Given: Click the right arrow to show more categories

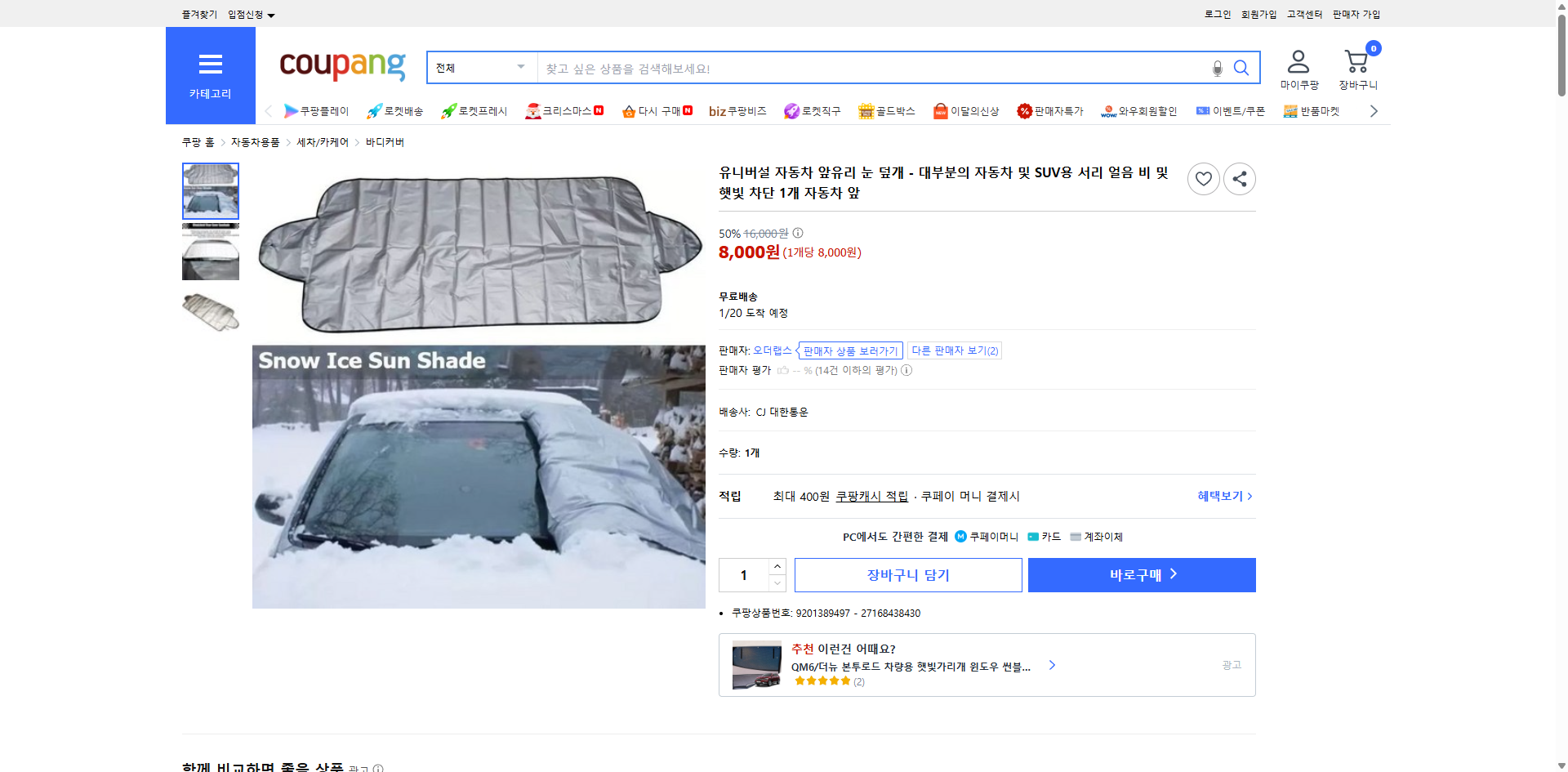Looking at the screenshot, I should point(1374,110).
